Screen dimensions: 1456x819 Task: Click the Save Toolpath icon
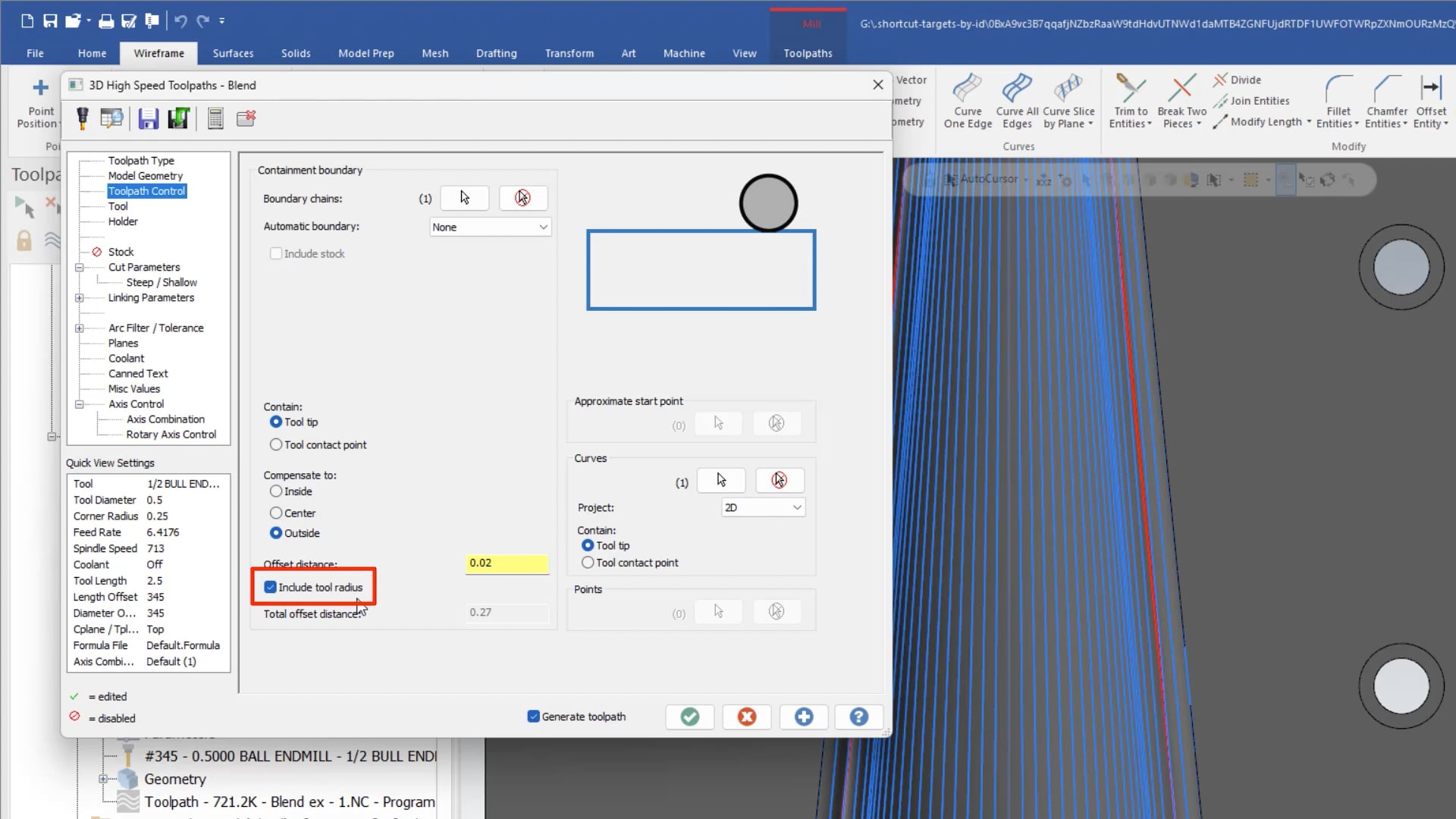[148, 118]
